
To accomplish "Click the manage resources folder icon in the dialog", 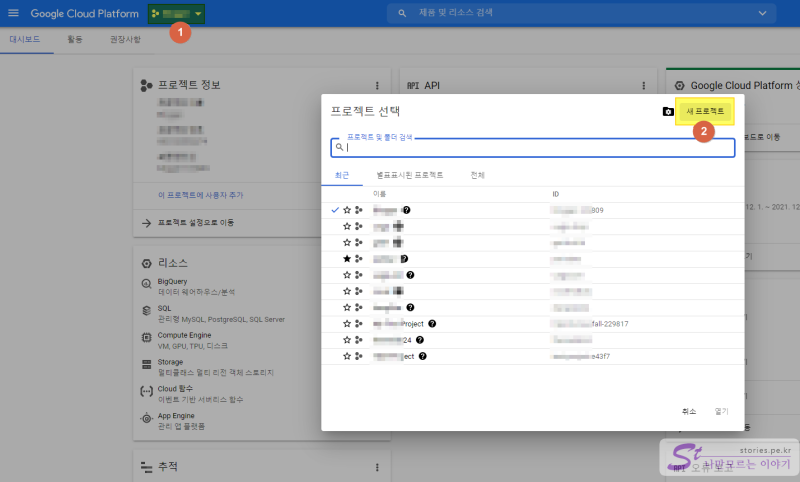I will coord(668,111).
